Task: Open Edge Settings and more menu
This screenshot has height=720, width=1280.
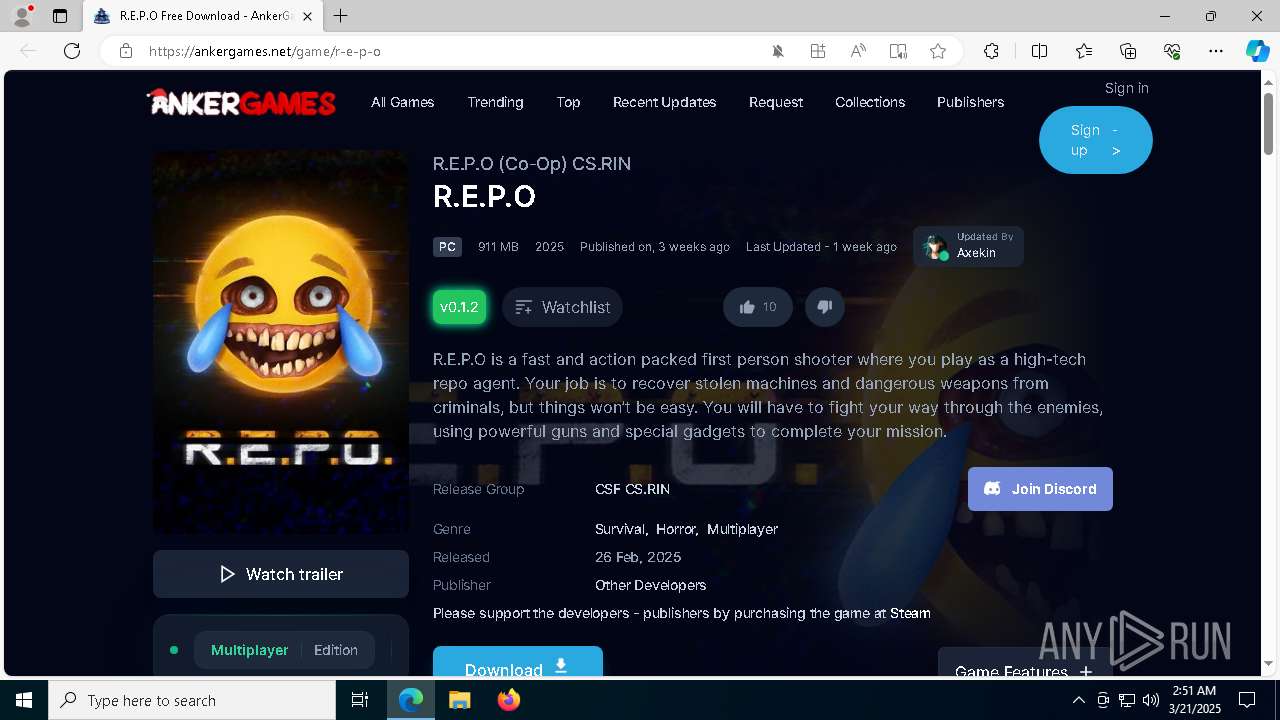Action: [x=1216, y=51]
